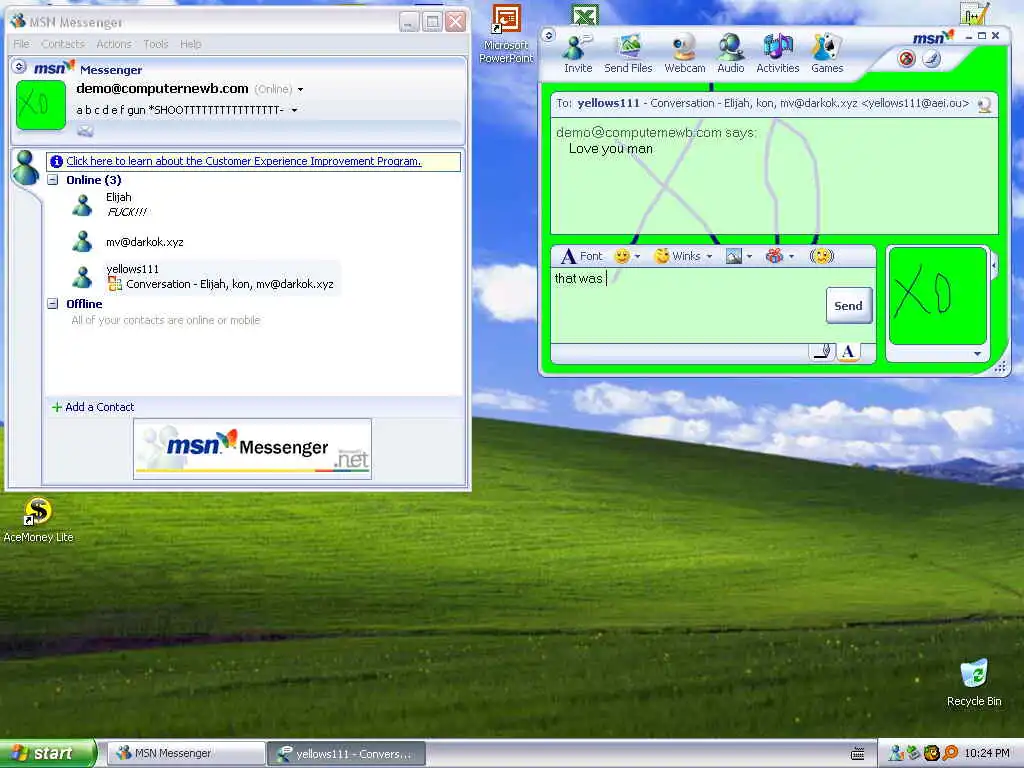Open the gift pack dropdown arrow
The image size is (1024, 768).
pos(792,257)
